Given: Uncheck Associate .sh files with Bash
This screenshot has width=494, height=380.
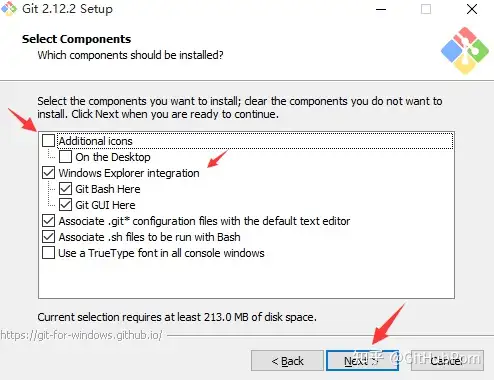Looking at the screenshot, I should pyautogui.click(x=49, y=237).
